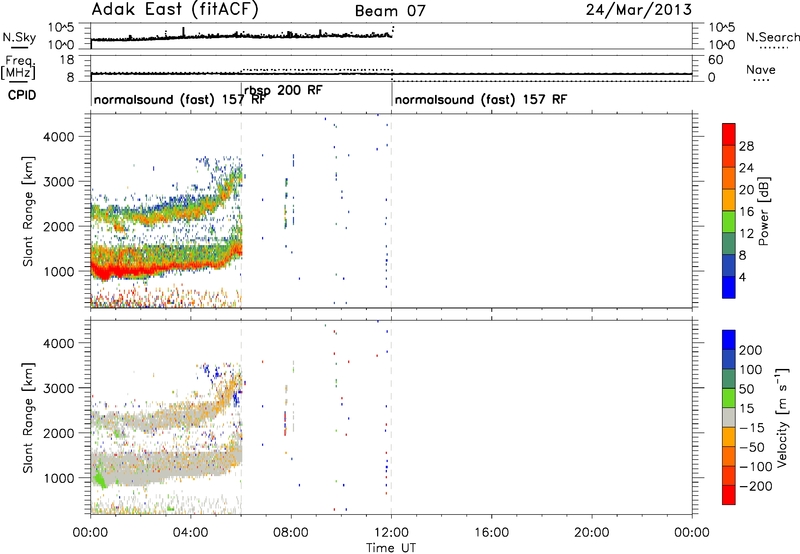This screenshot has width=800, height=554.
Task: Click the "20:00" time tick label
Action: 592,533
